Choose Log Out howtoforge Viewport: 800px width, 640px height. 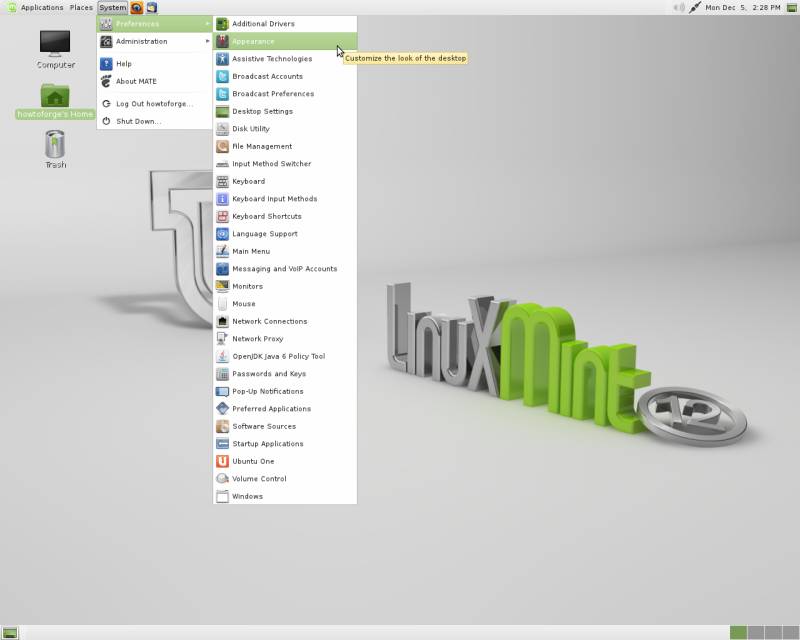click(155, 104)
